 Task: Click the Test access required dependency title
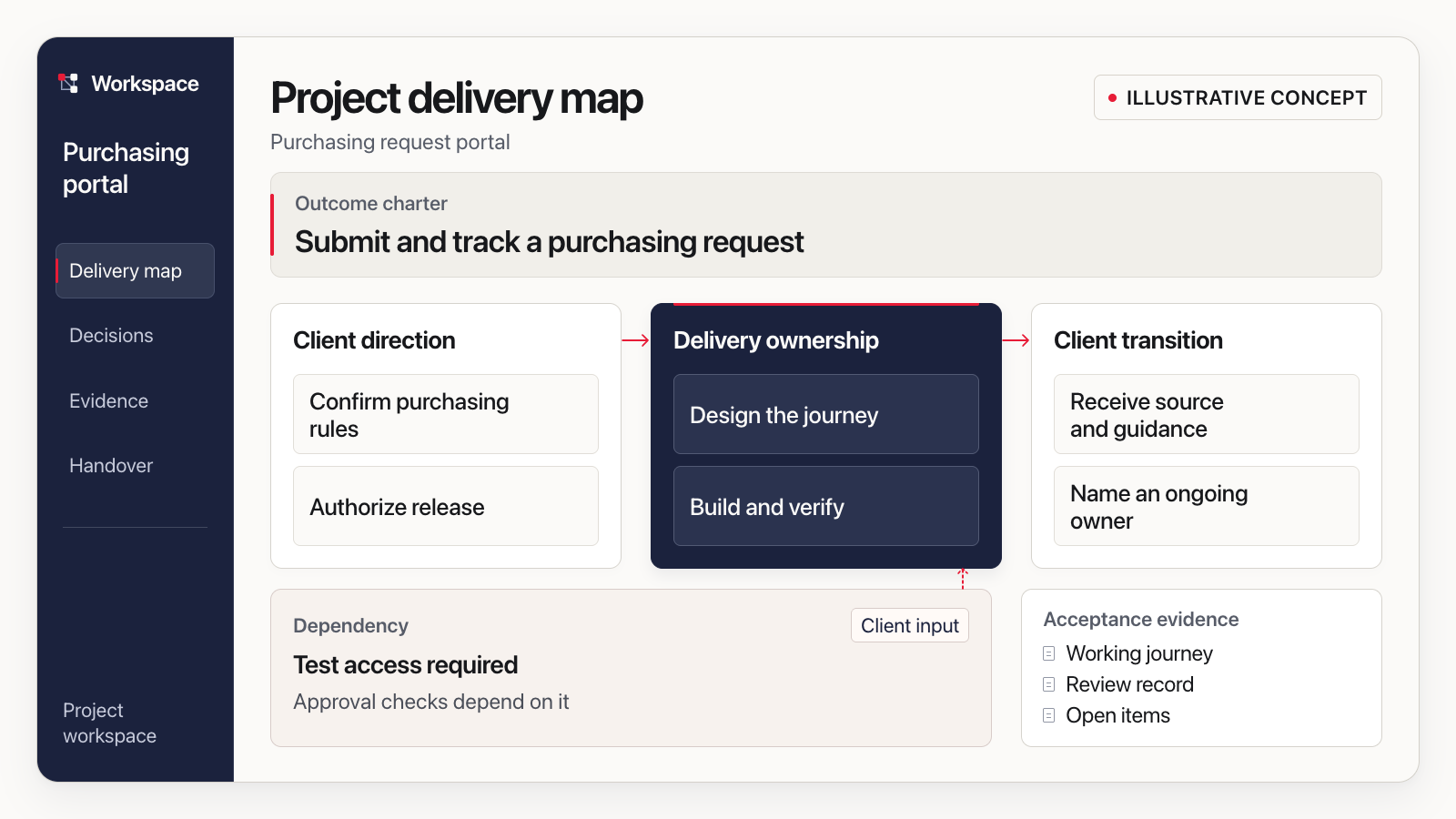[x=406, y=665]
